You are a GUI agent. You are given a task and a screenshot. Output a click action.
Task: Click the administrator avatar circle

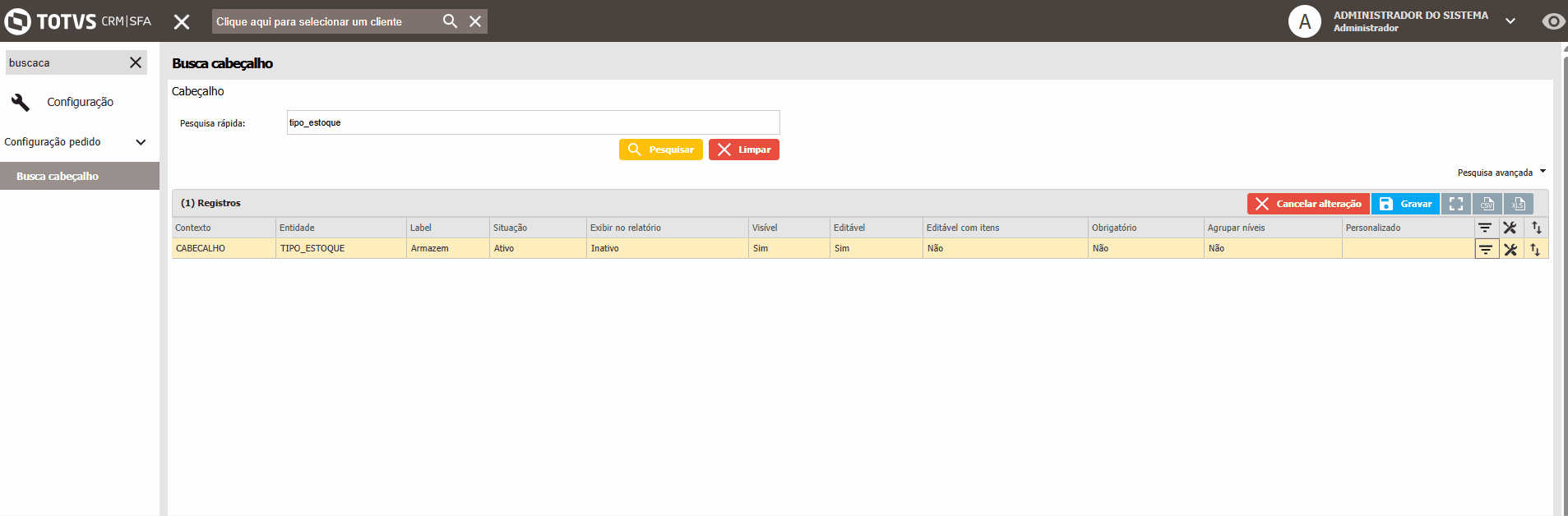(1305, 21)
